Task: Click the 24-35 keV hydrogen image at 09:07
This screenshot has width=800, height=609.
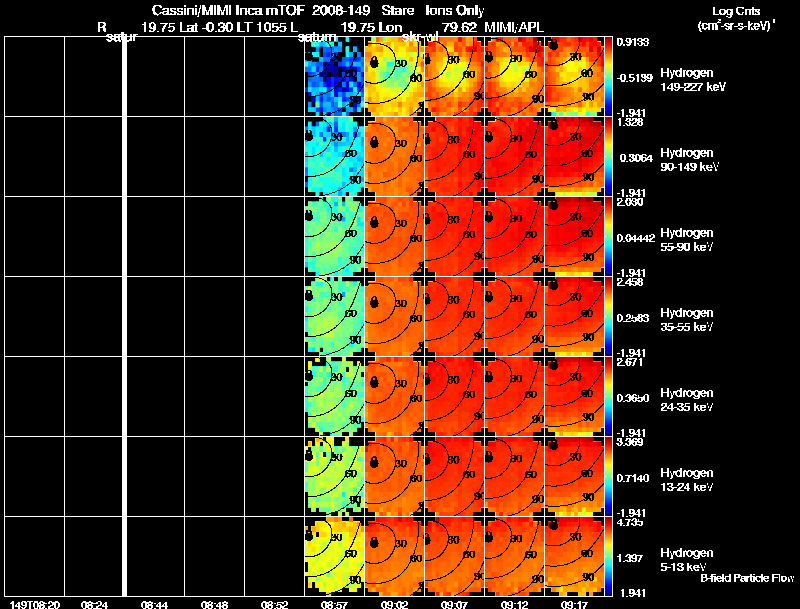Action: 454,396
